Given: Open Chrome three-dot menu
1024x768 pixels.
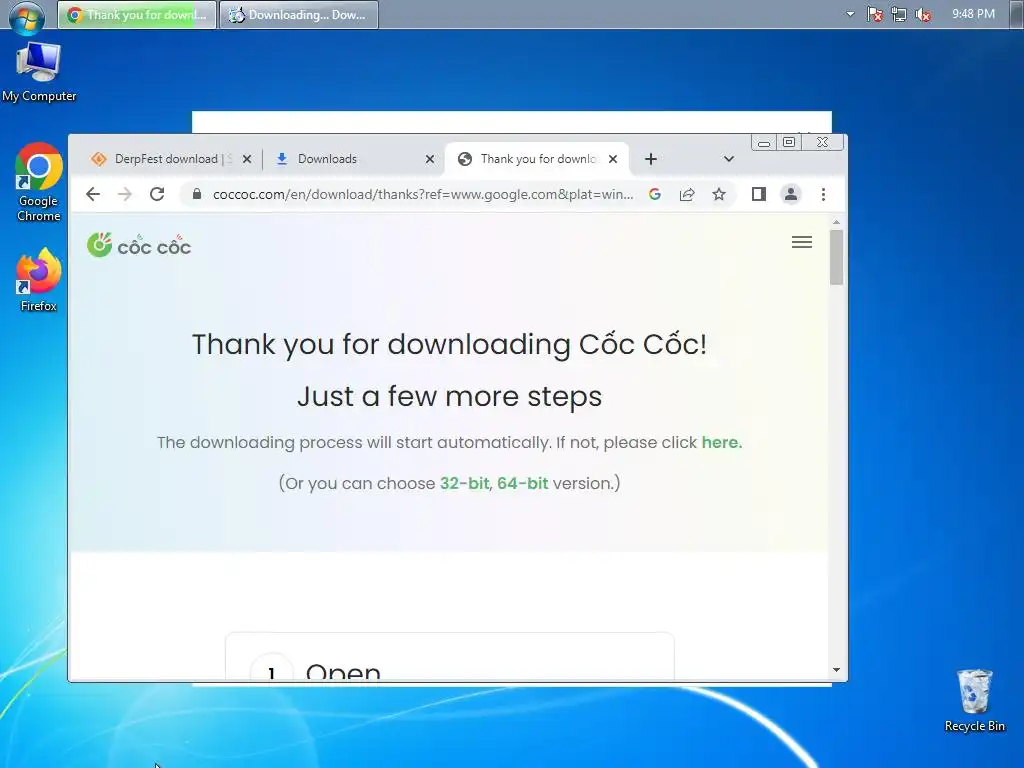Looking at the screenshot, I should click(823, 194).
